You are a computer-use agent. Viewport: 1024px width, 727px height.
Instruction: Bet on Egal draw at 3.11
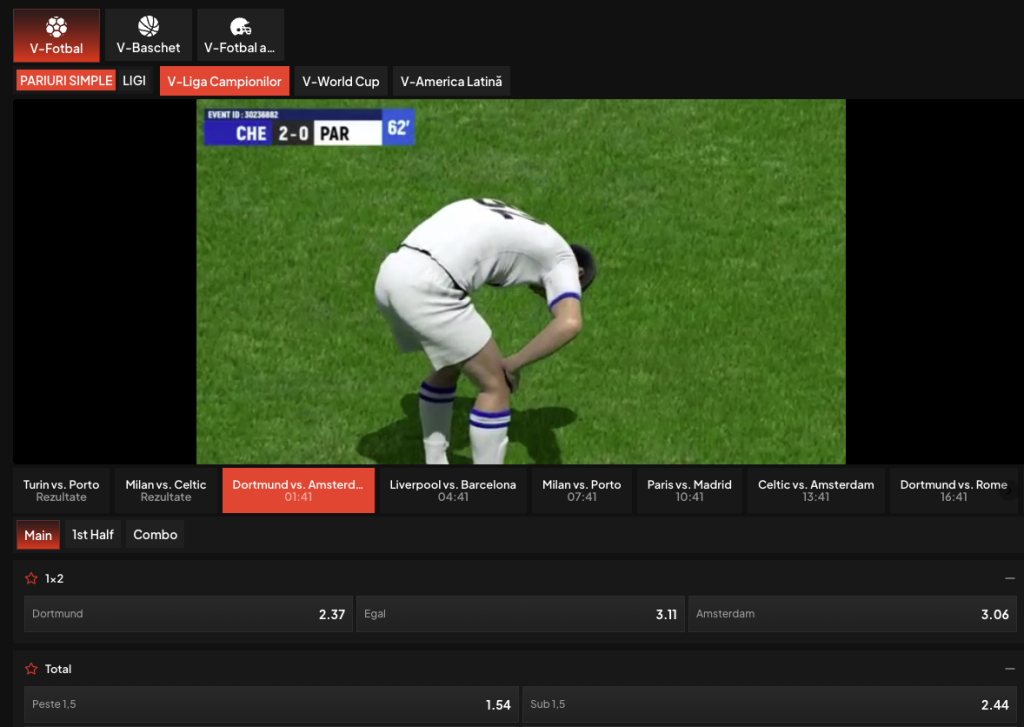point(520,613)
